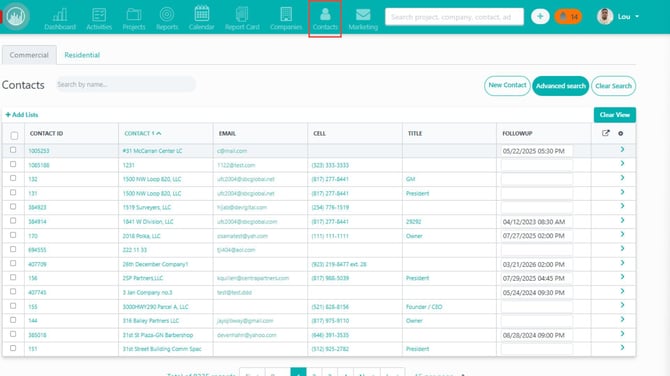Check the select-all checkbox in header
The image size is (670, 376).
14,135
